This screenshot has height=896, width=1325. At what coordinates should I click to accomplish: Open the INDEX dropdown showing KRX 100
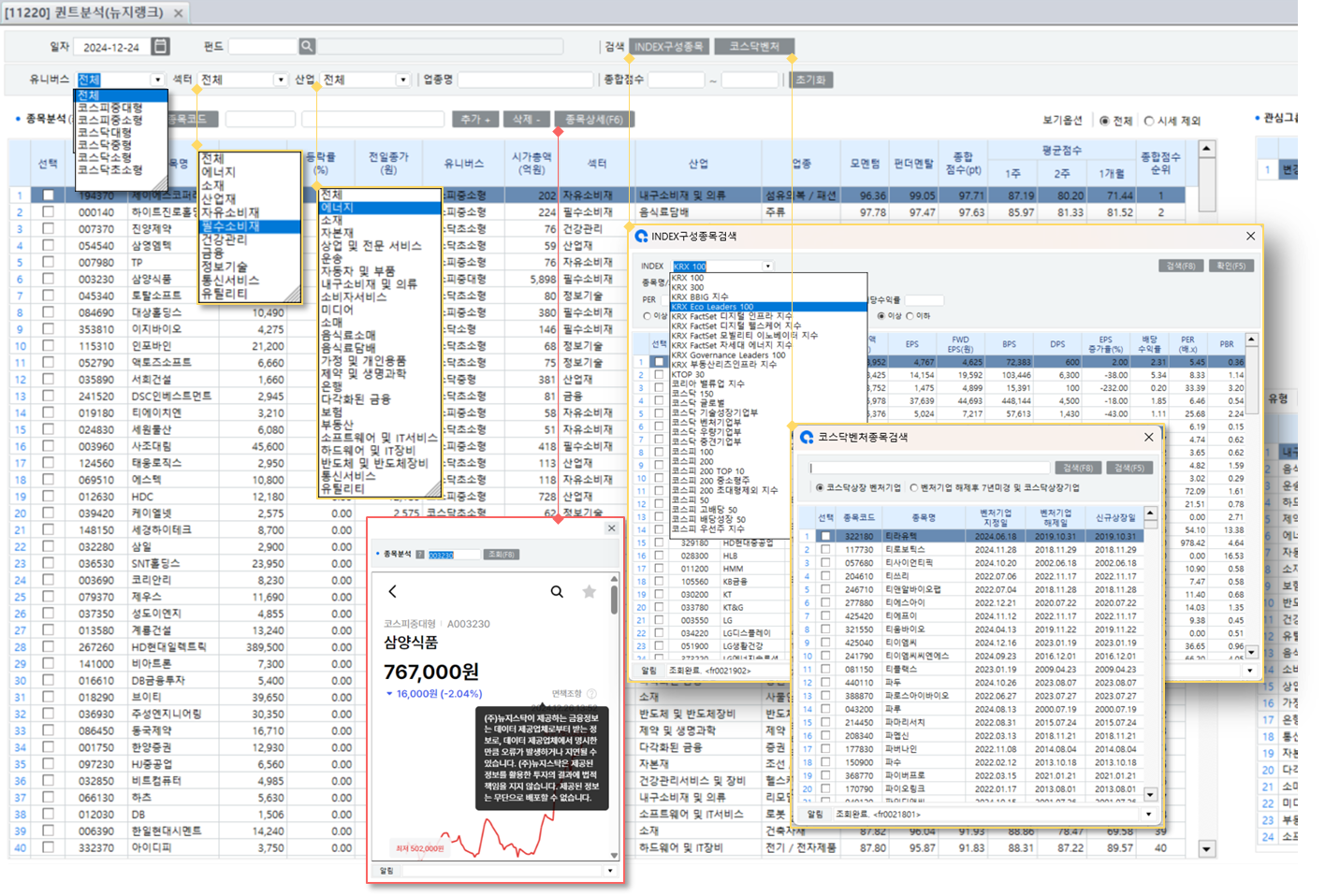768,267
